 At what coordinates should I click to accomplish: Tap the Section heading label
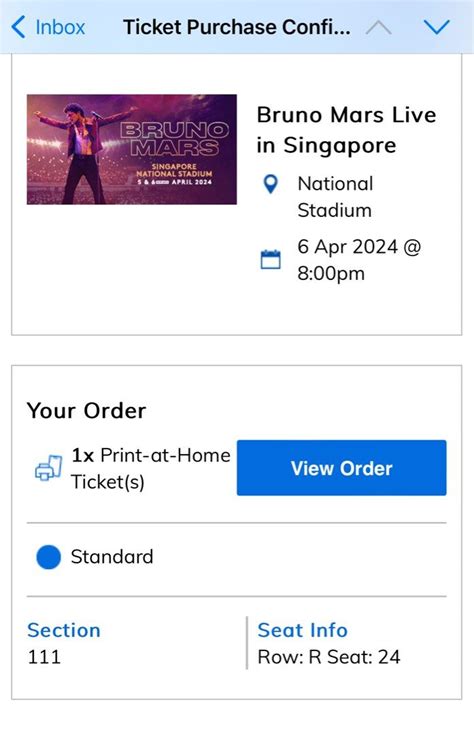tap(64, 630)
